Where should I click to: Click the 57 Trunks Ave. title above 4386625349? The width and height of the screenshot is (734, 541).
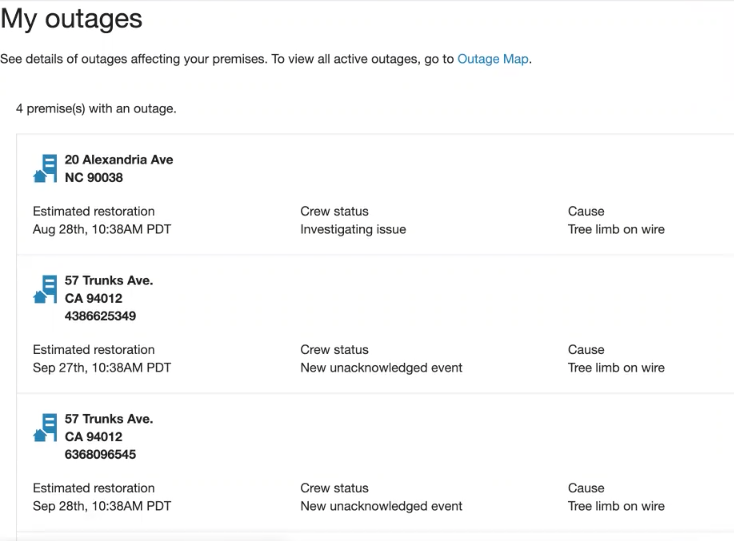[x=109, y=281]
